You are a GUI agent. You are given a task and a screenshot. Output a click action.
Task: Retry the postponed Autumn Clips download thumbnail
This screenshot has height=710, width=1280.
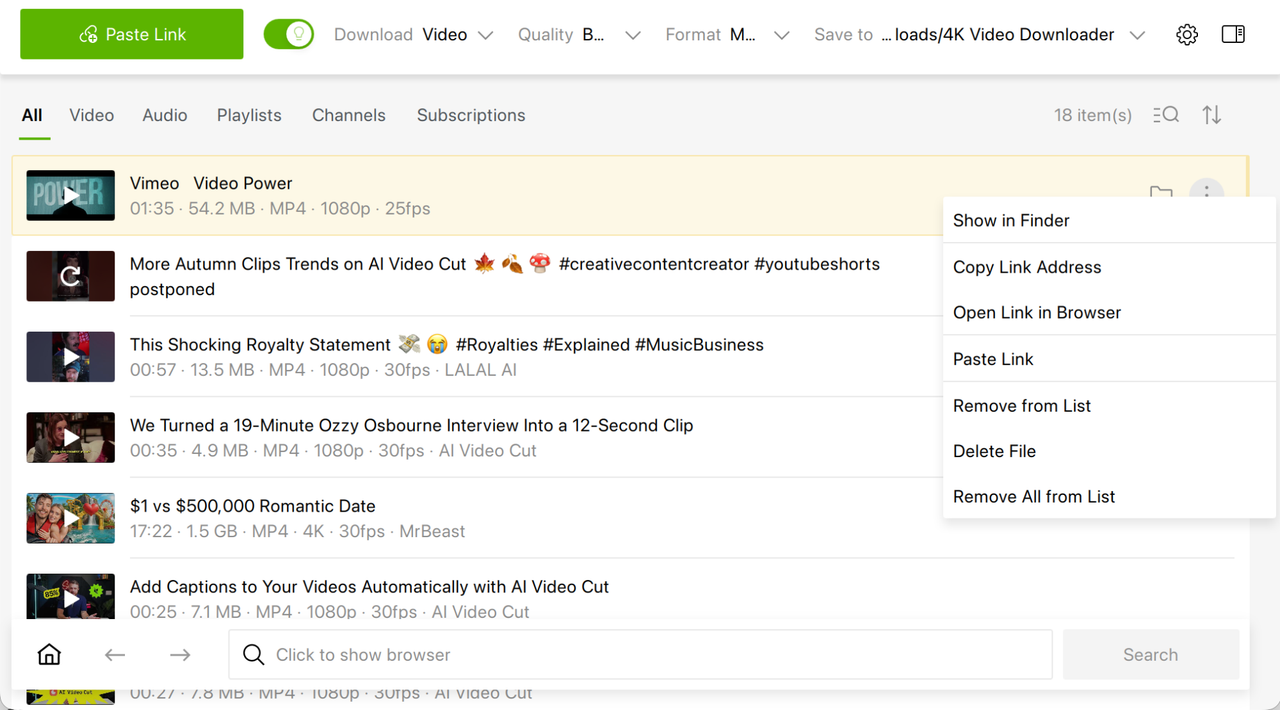(x=70, y=276)
